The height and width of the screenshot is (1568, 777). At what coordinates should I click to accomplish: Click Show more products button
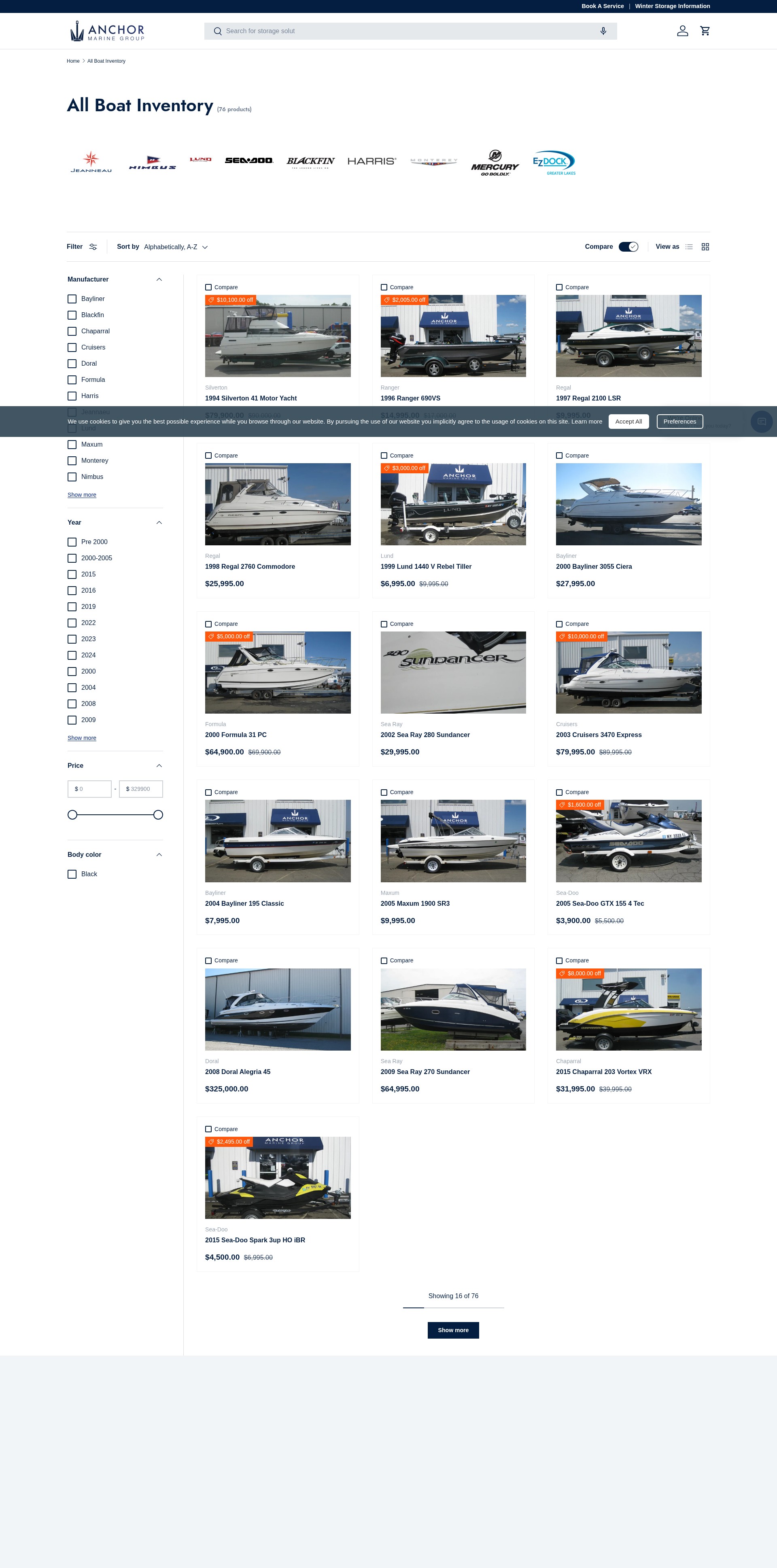tap(453, 1330)
